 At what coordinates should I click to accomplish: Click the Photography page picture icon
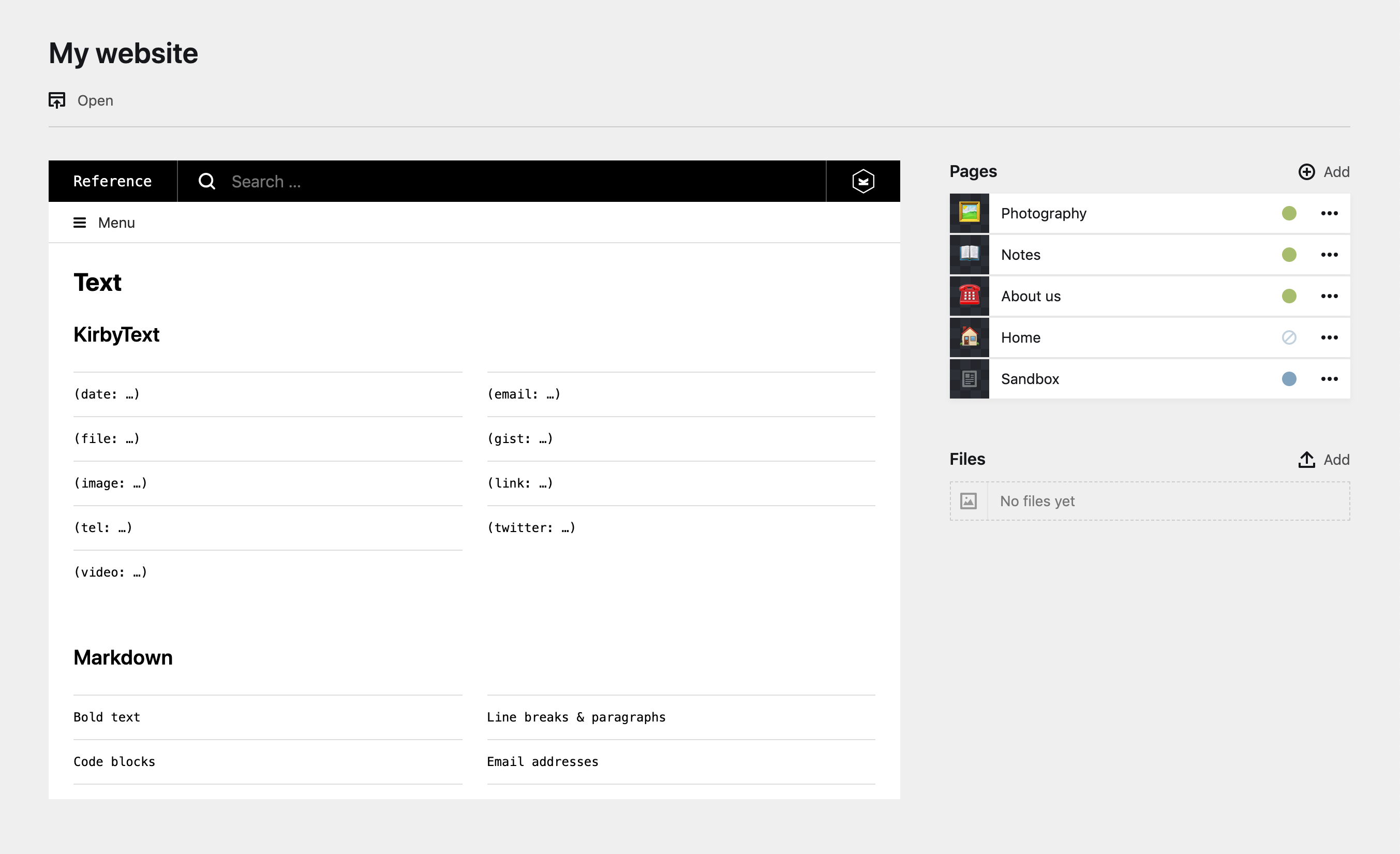(969, 213)
